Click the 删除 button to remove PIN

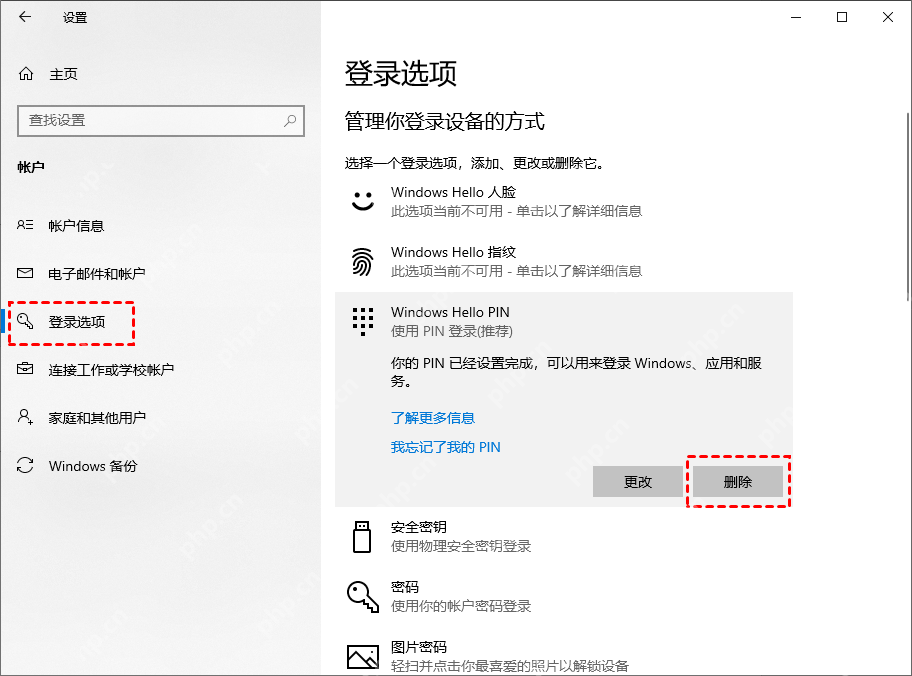(738, 482)
